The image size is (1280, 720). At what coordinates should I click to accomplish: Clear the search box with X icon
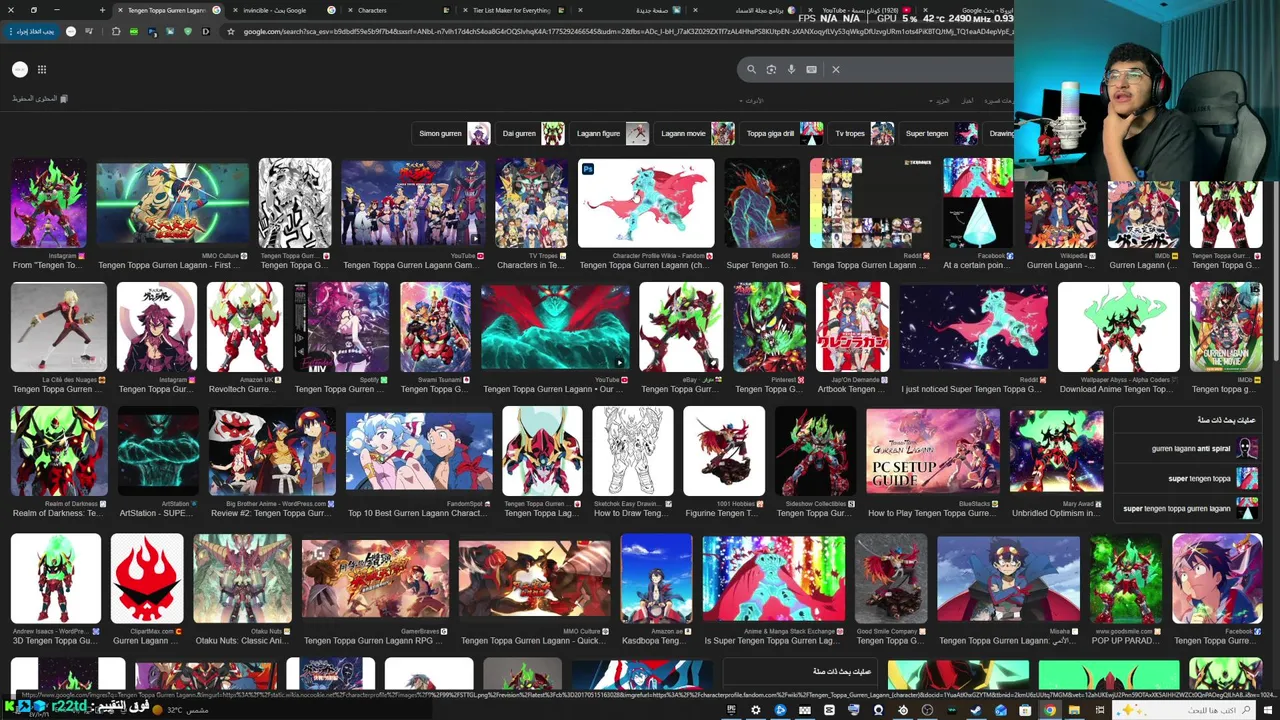point(836,69)
